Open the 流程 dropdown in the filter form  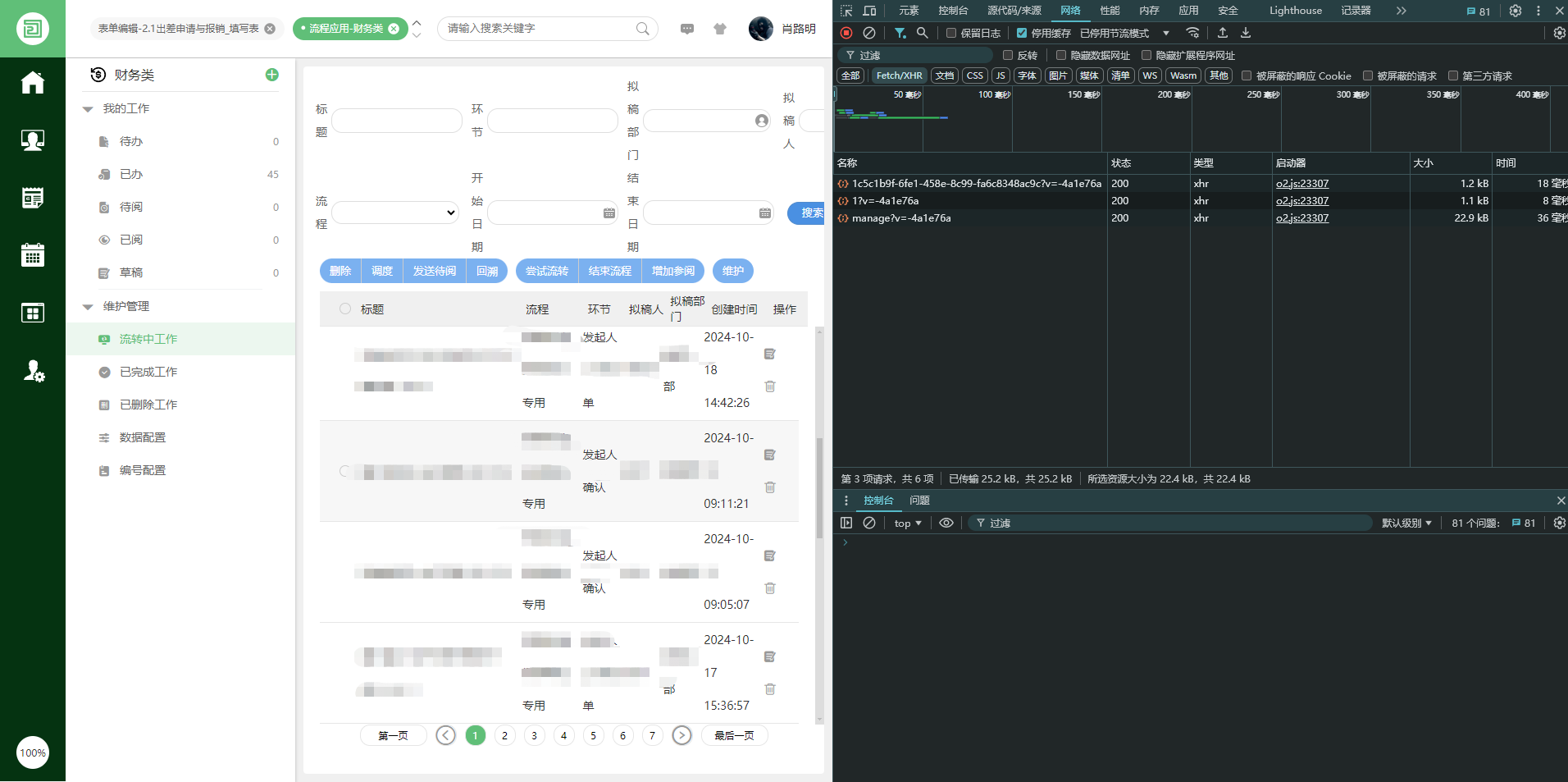tap(395, 213)
